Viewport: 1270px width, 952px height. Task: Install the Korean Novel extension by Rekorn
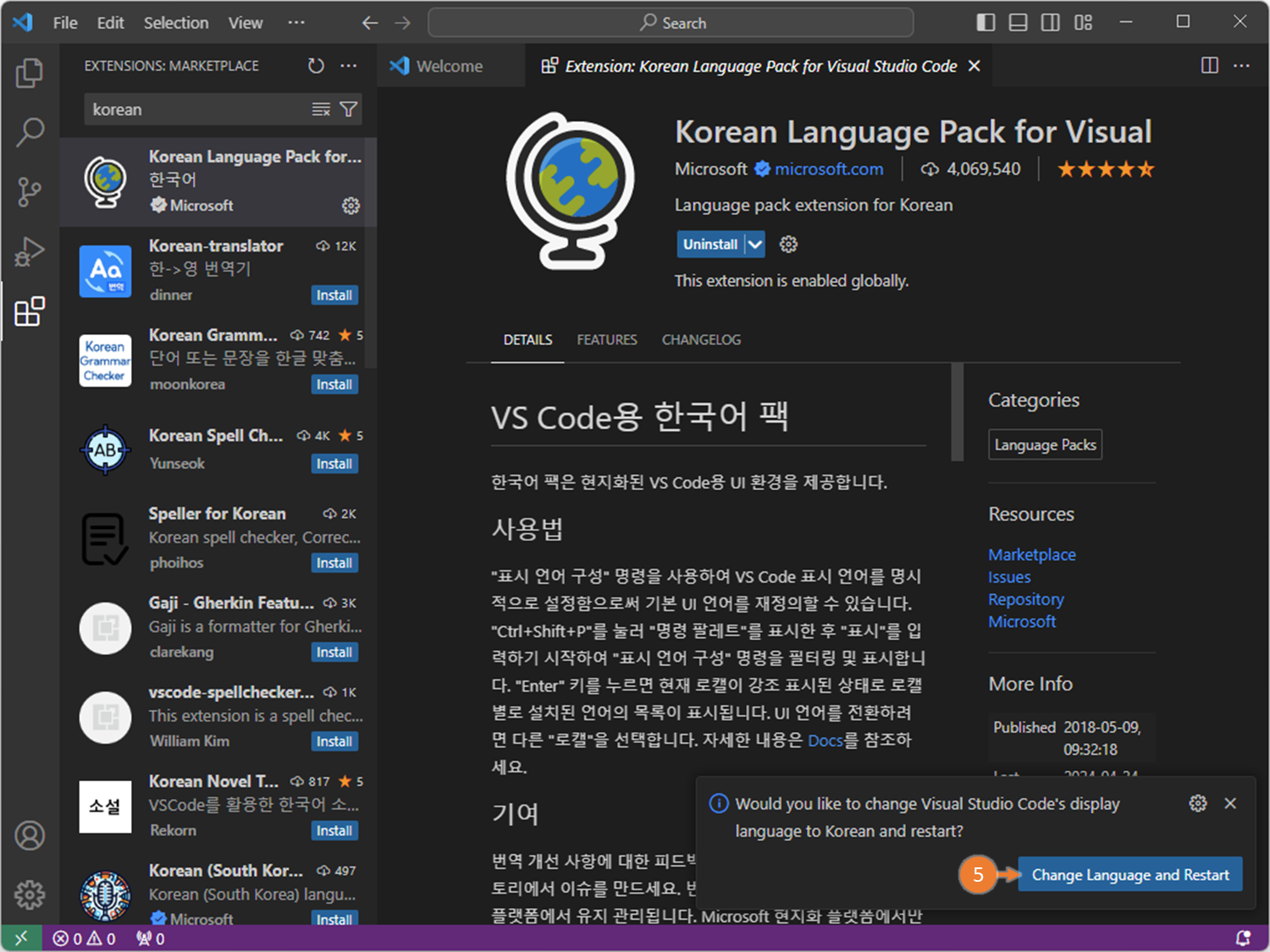tap(334, 831)
